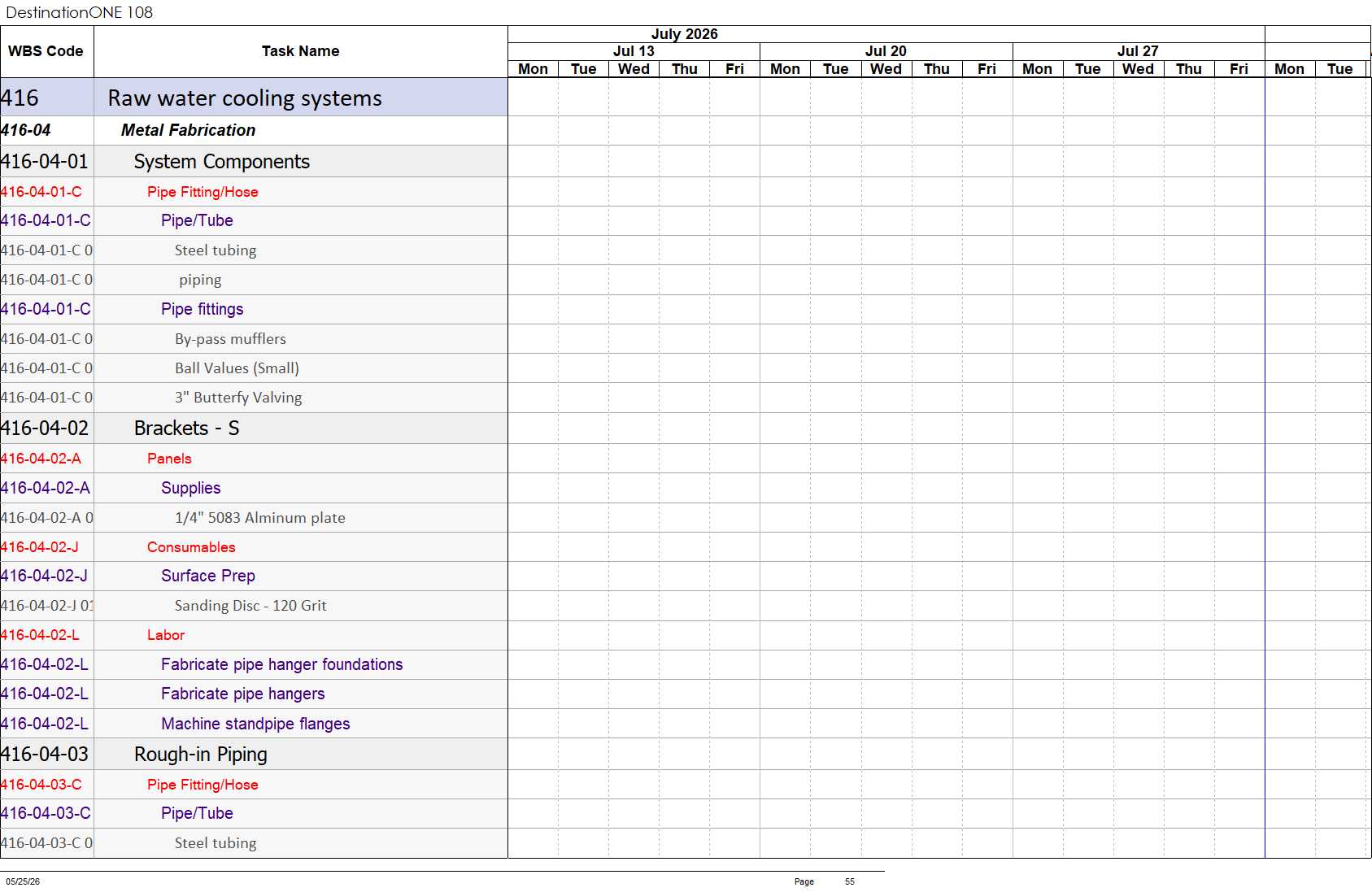Select the Jul 27 week header
This screenshot has width=1372, height=892.
[x=1138, y=51]
